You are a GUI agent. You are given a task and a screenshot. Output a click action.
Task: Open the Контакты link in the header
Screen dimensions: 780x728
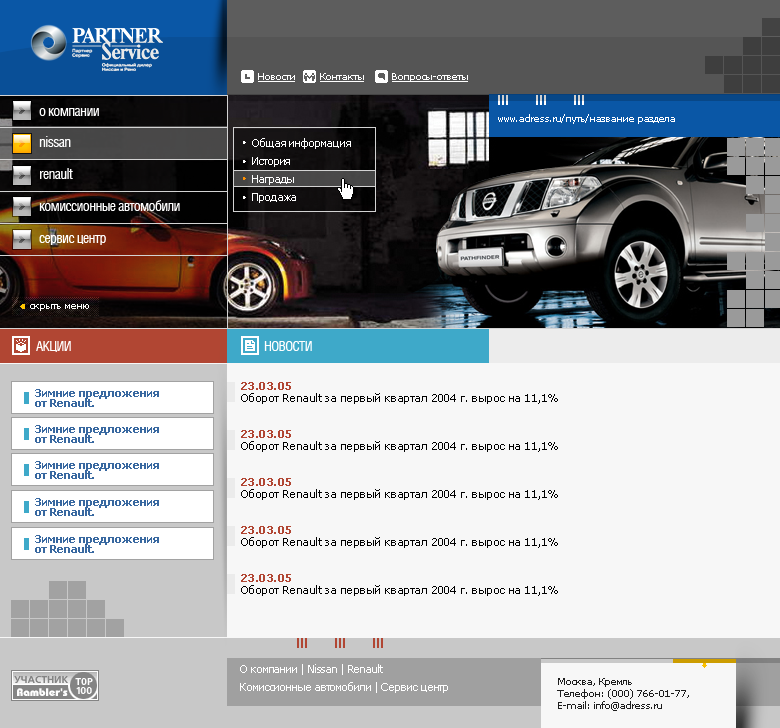[342, 77]
